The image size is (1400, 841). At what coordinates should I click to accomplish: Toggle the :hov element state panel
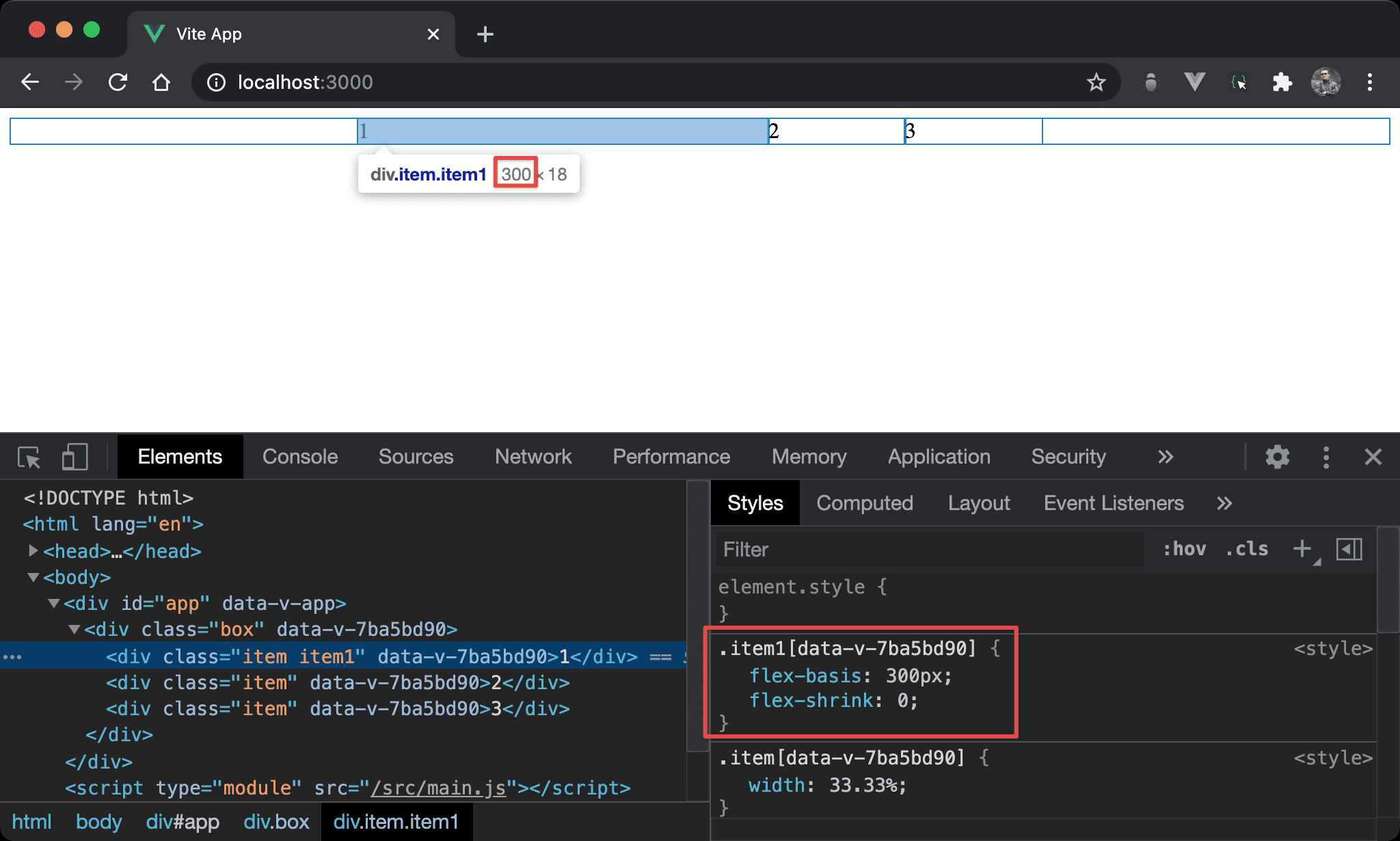tap(1185, 549)
